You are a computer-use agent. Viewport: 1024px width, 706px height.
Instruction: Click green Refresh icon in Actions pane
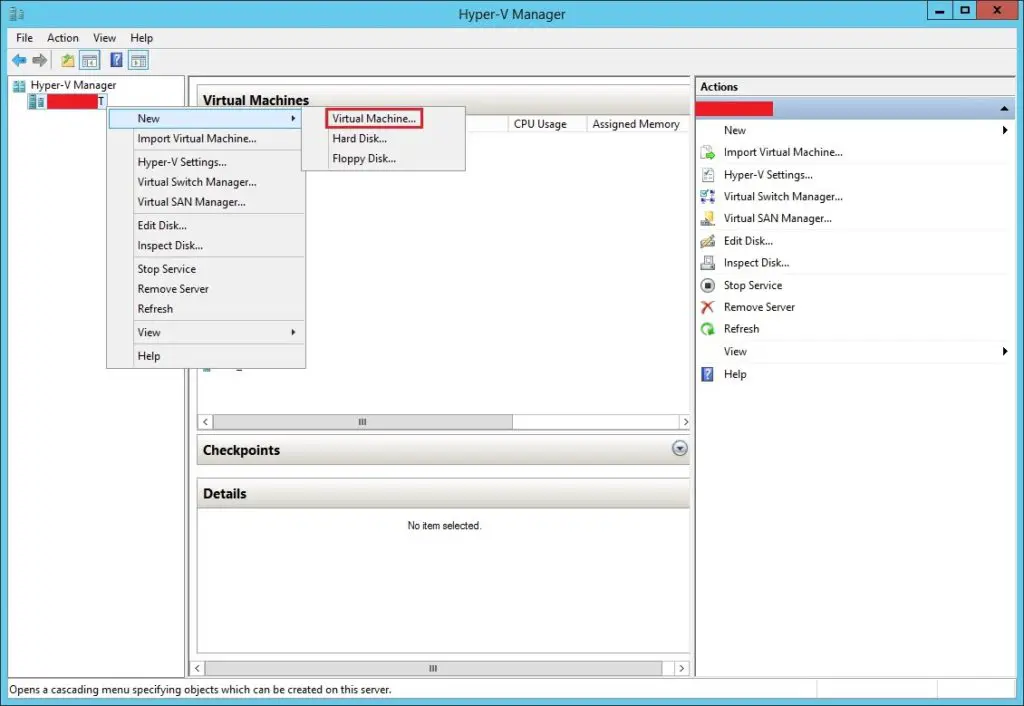pyautogui.click(x=707, y=329)
